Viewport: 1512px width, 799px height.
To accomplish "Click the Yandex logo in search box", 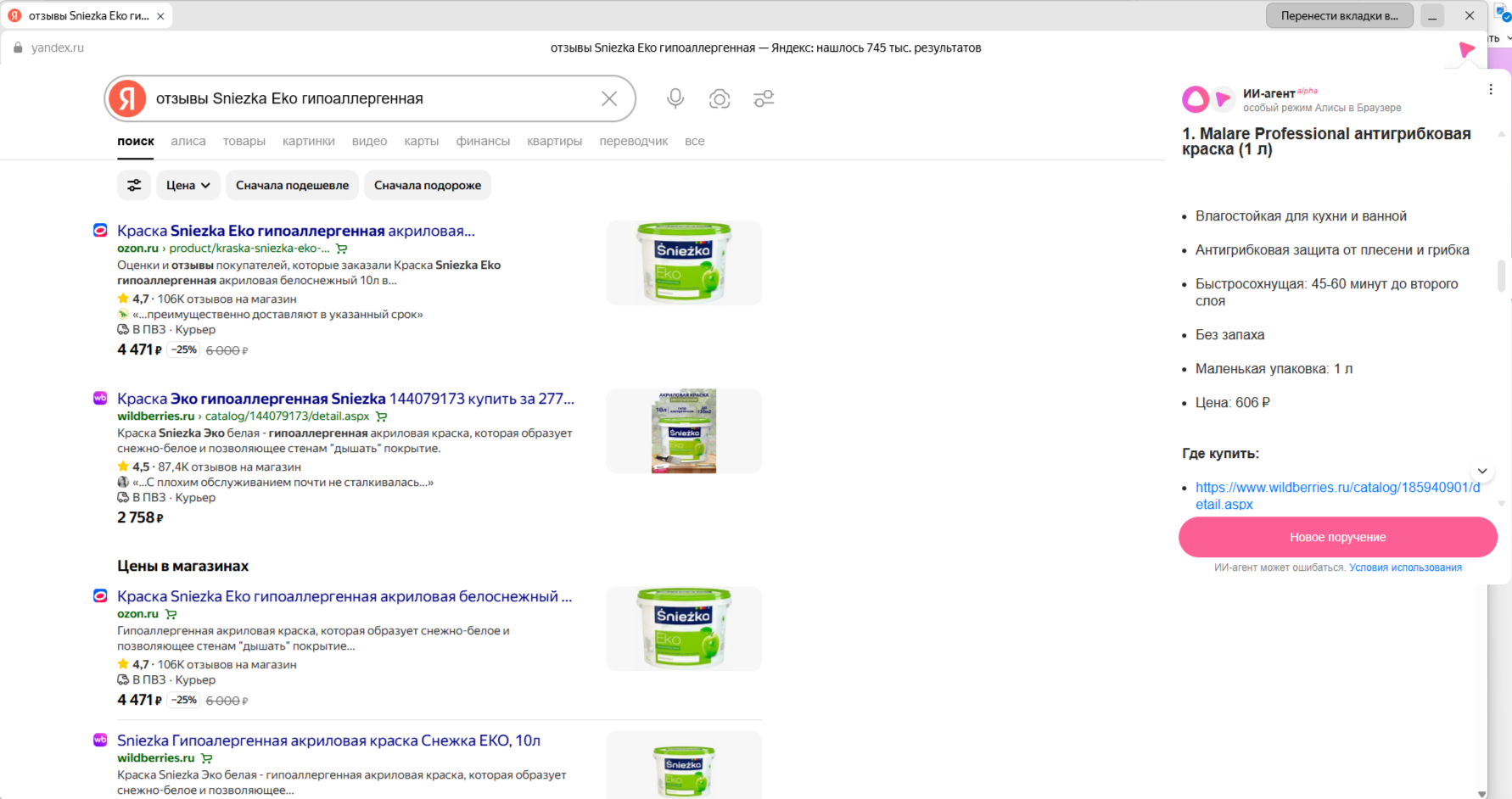I will tap(127, 99).
